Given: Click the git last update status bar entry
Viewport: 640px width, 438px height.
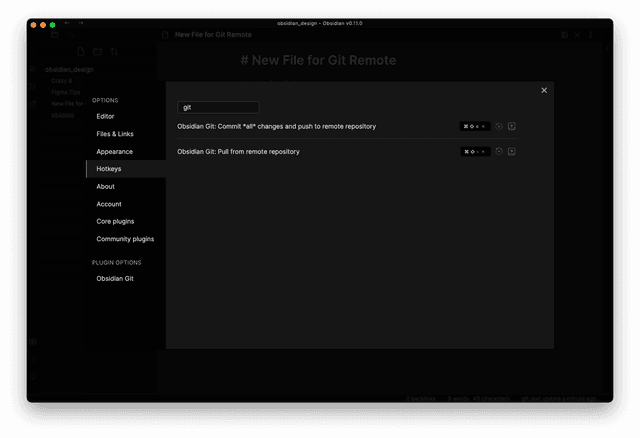Looking at the screenshot, I should coord(559,398).
